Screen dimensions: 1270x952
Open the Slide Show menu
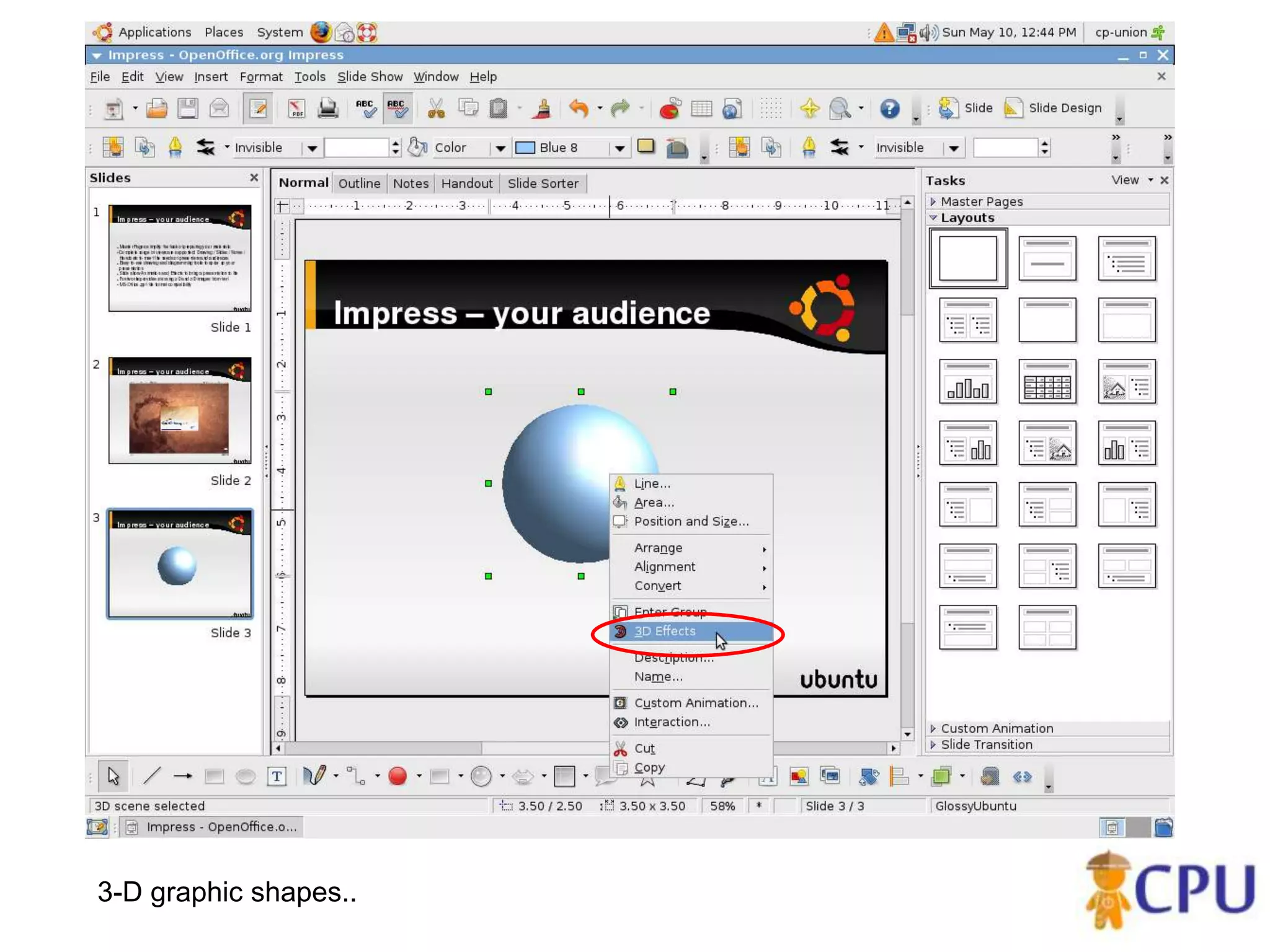(x=370, y=77)
